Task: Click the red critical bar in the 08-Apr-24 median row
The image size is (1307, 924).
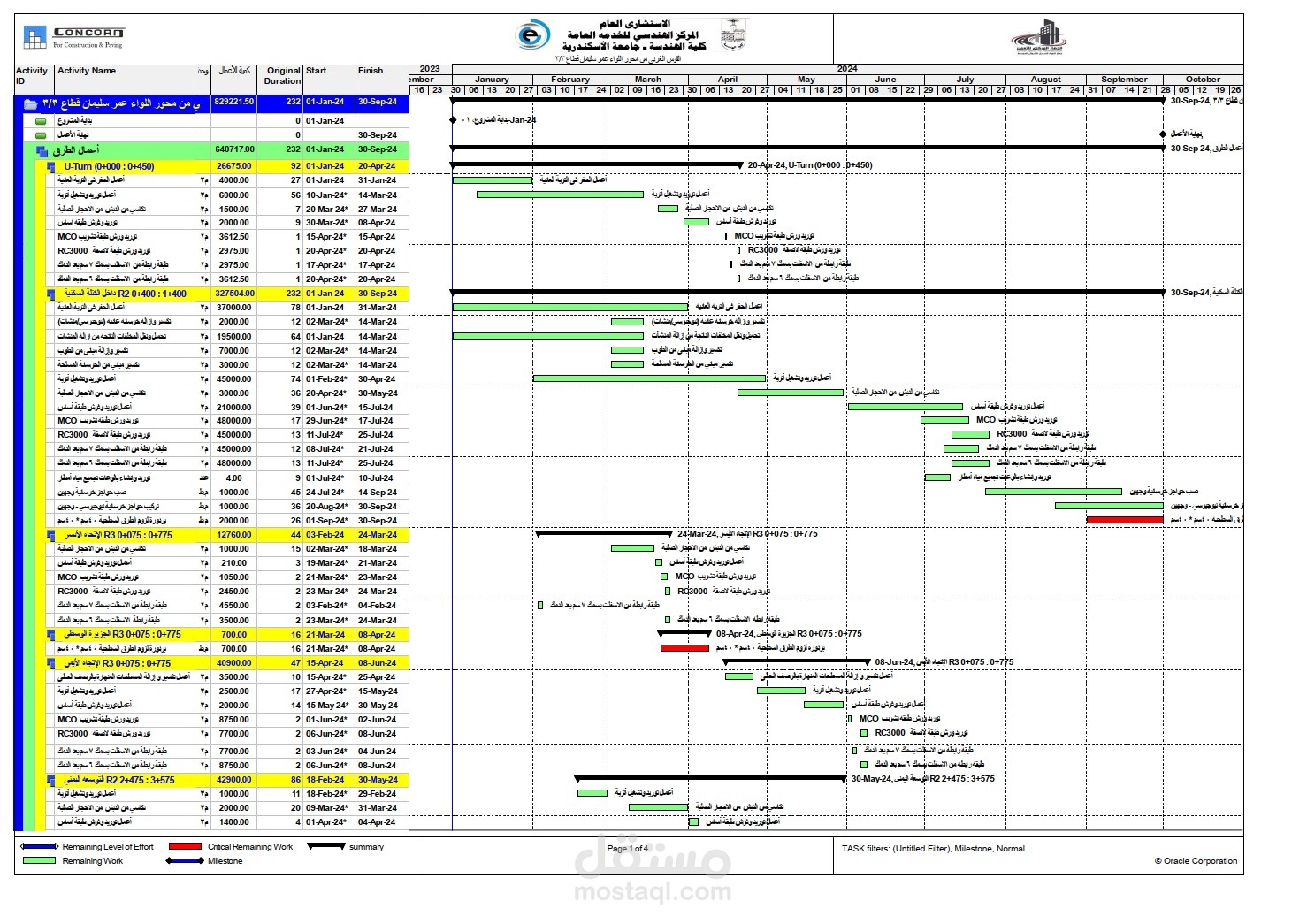Action: pyautogui.click(x=684, y=648)
